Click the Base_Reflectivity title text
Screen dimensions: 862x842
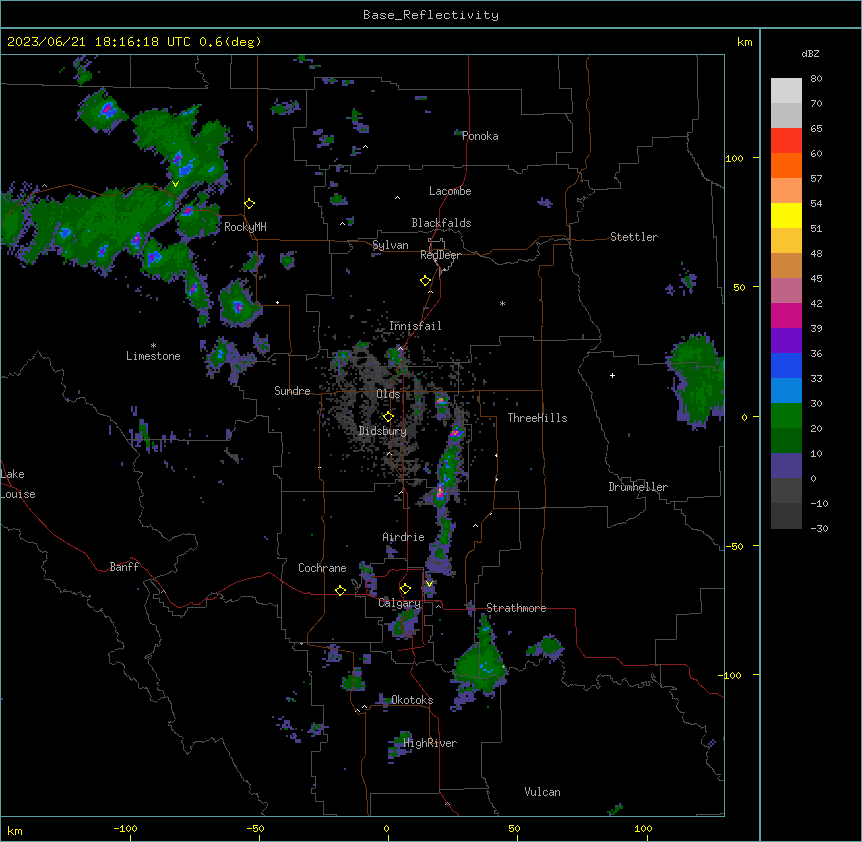coord(431,15)
